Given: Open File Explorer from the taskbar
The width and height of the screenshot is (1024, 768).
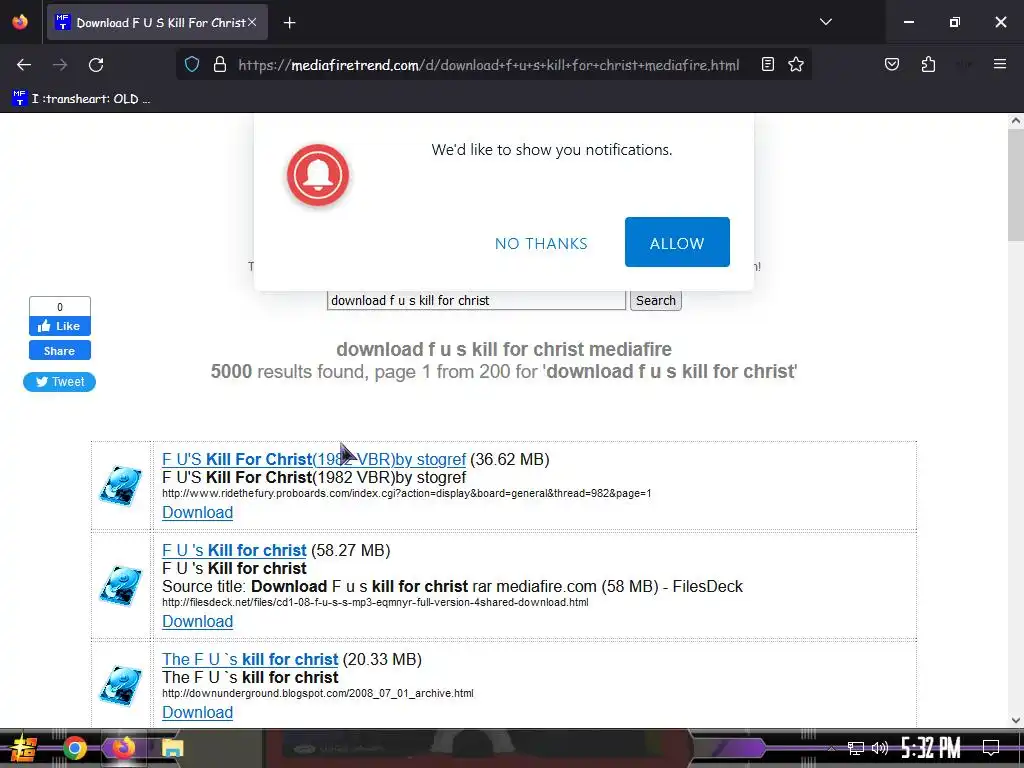Looking at the screenshot, I should tap(172, 748).
